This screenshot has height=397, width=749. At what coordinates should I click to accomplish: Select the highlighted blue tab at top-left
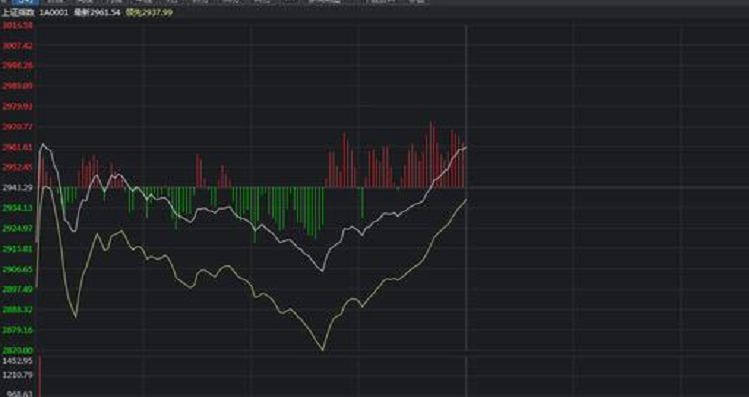pos(25,2)
